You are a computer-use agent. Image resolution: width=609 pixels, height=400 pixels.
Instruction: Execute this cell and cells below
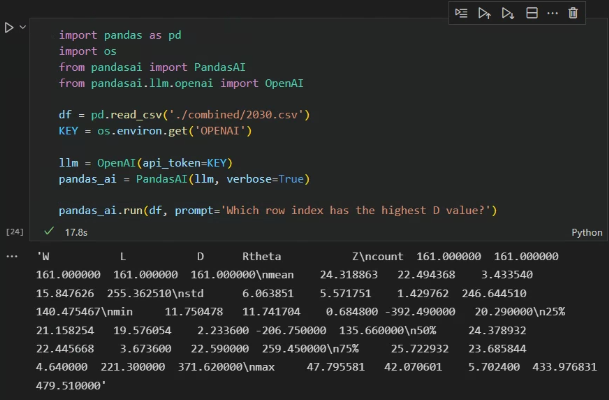click(x=508, y=13)
